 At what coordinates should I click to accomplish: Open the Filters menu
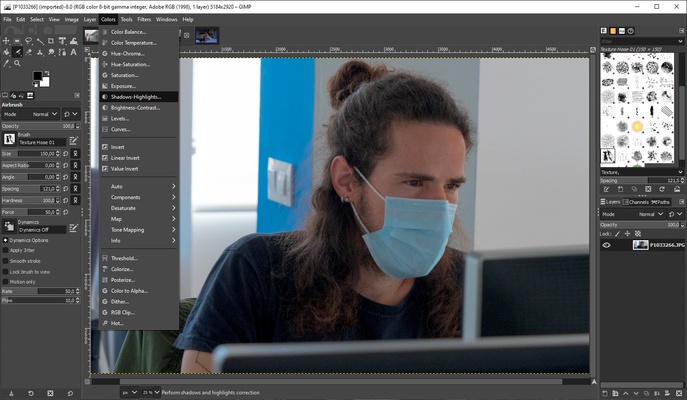point(144,19)
